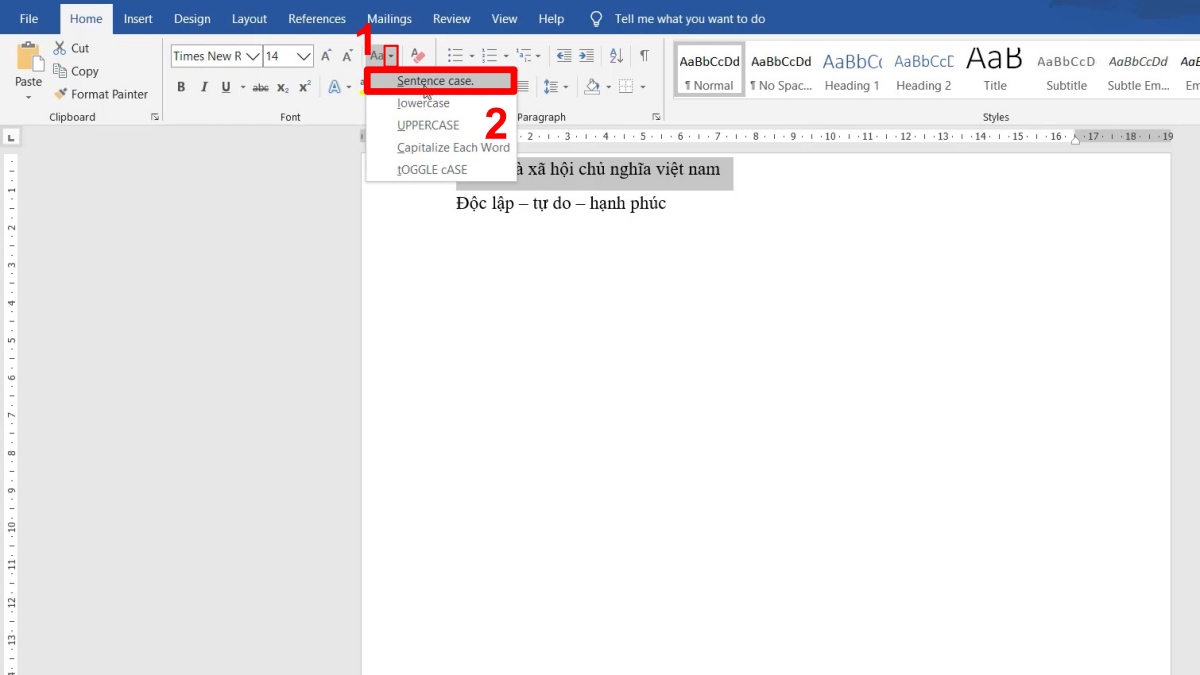Click the right indent marker on ruler
Screen dimensions: 1200x675
[1076, 140]
